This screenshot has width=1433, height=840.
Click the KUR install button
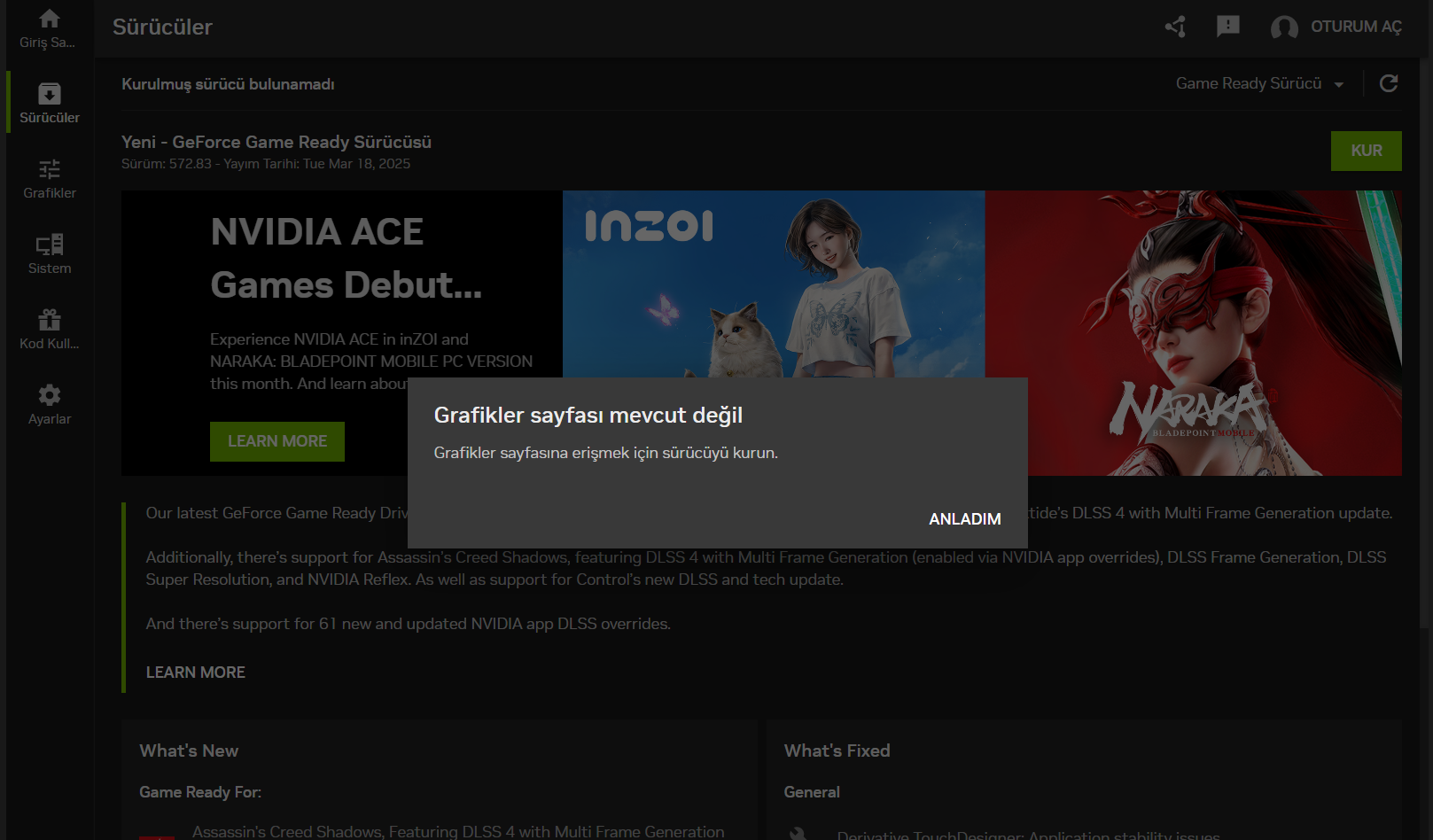tap(1367, 151)
